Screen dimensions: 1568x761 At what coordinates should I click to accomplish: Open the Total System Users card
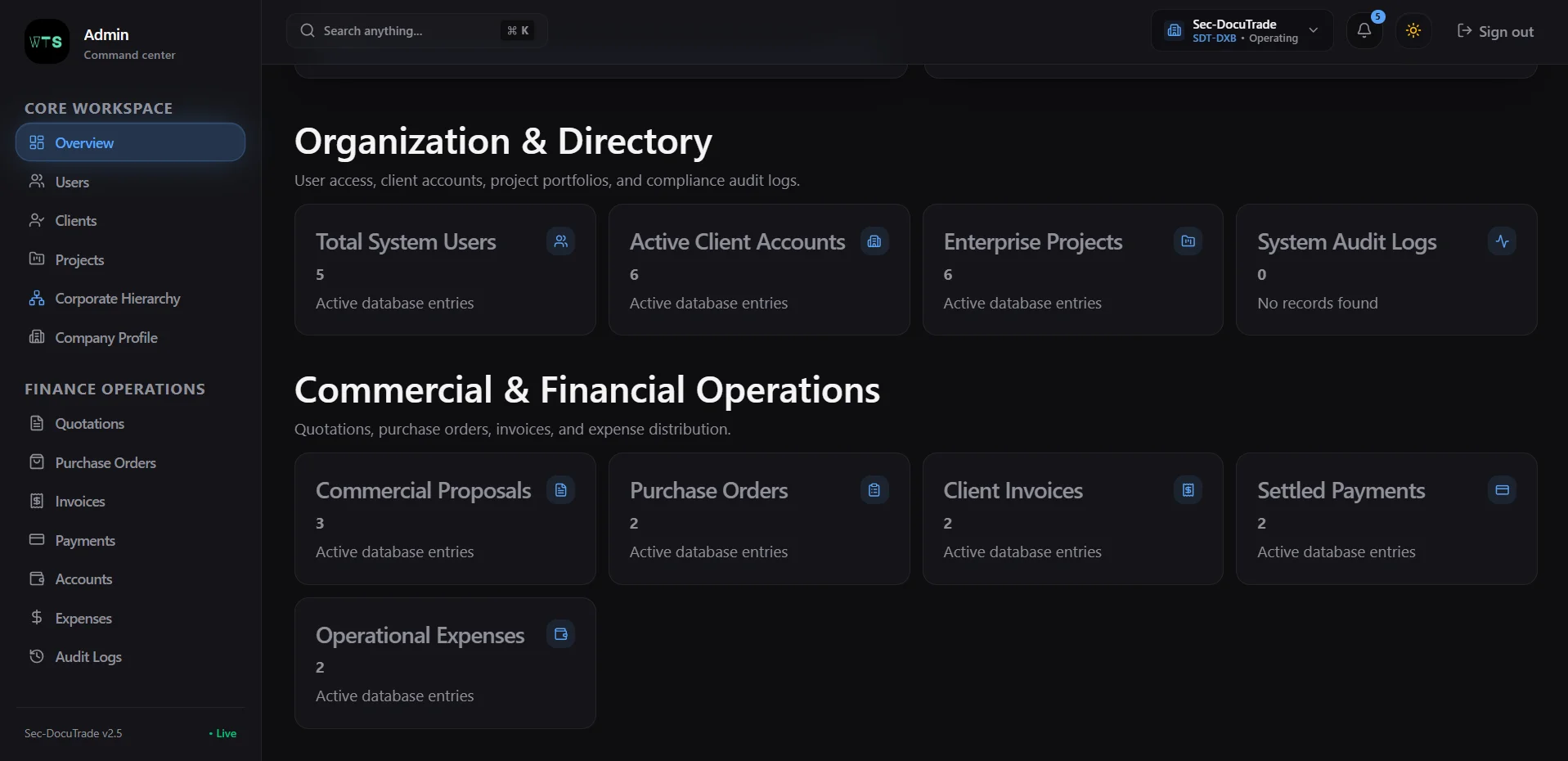[x=445, y=269]
